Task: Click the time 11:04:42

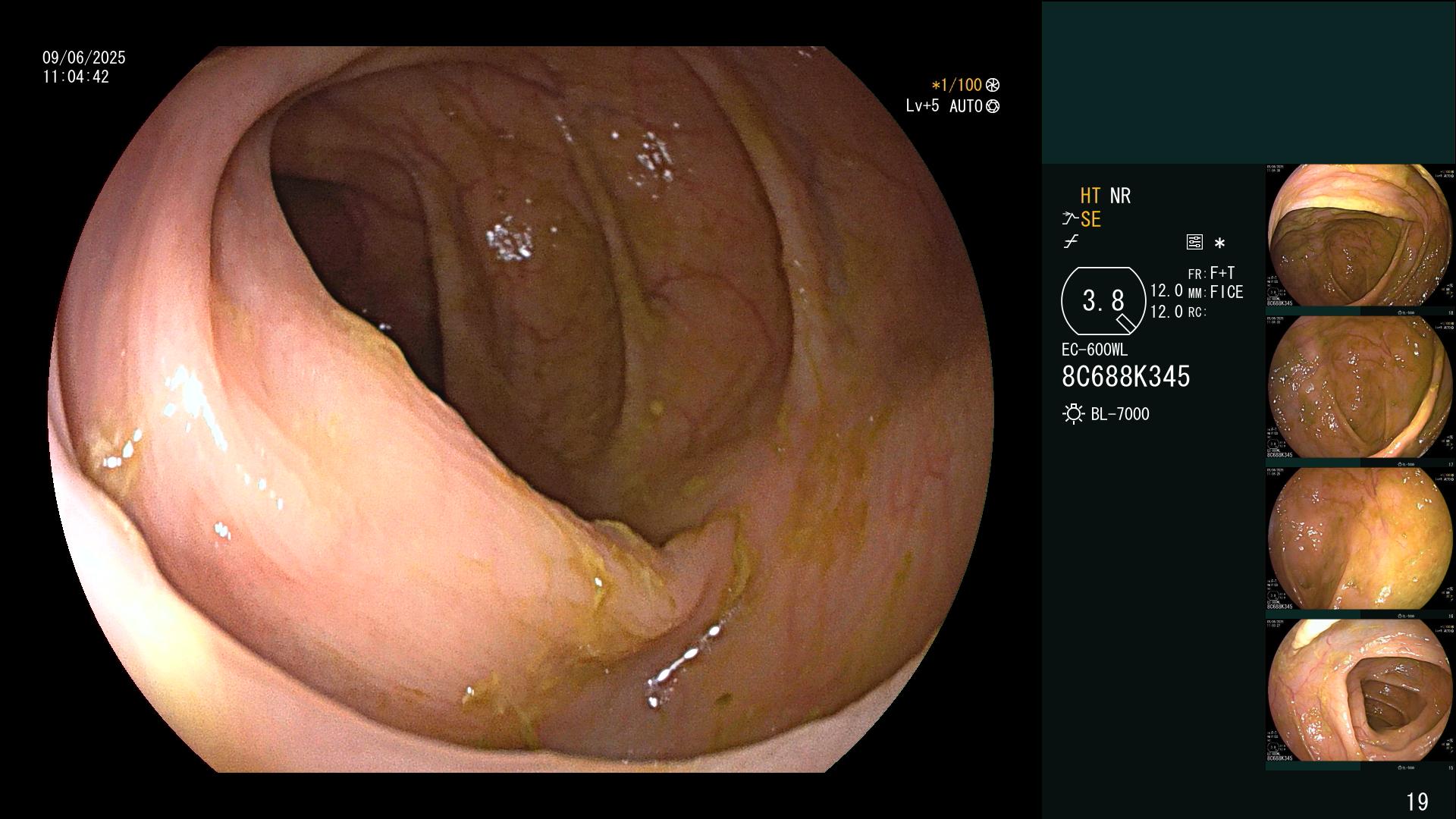Action: [x=76, y=77]
